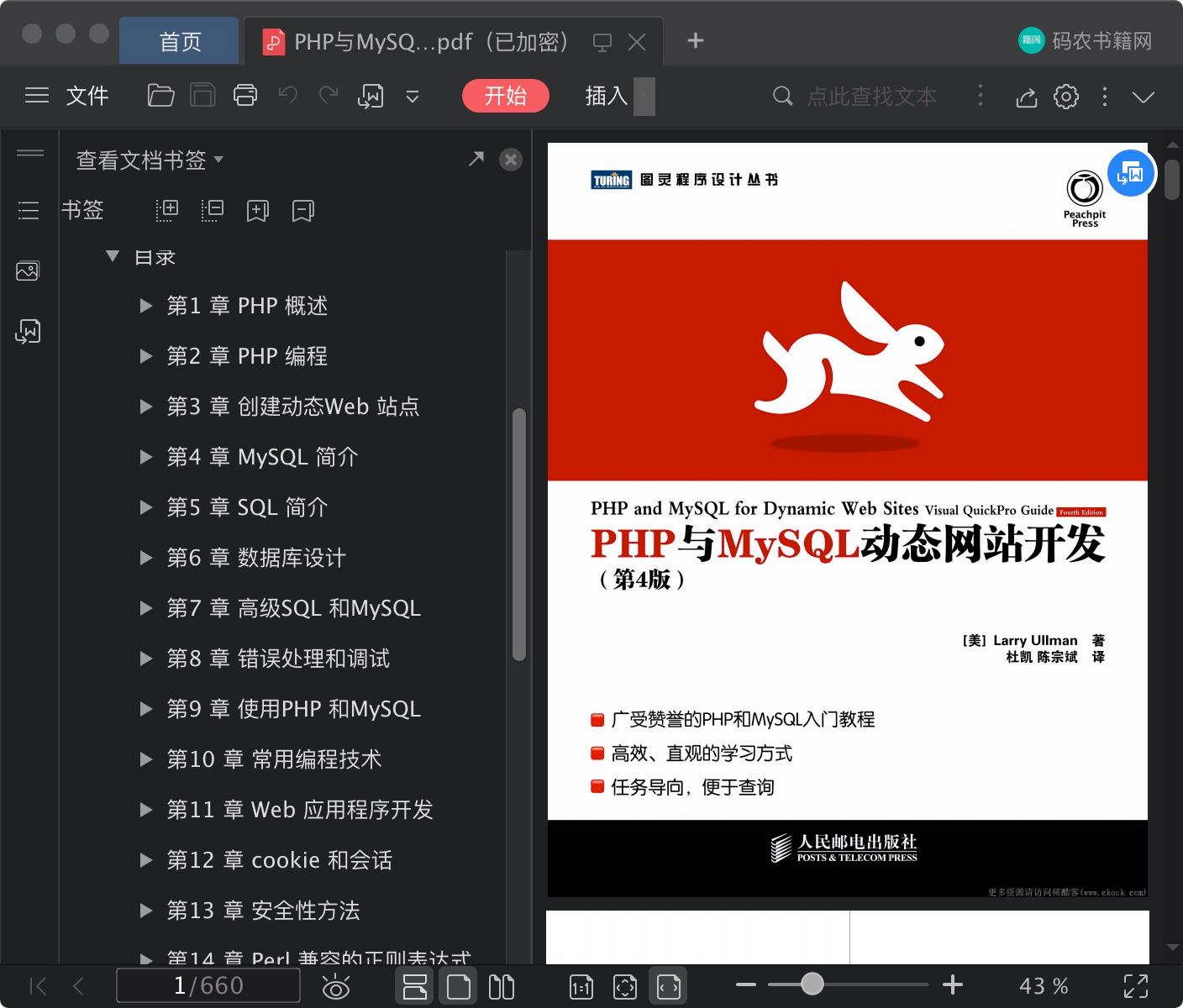Expand 第11 章 Web 应用程序开发

[146, 810]
